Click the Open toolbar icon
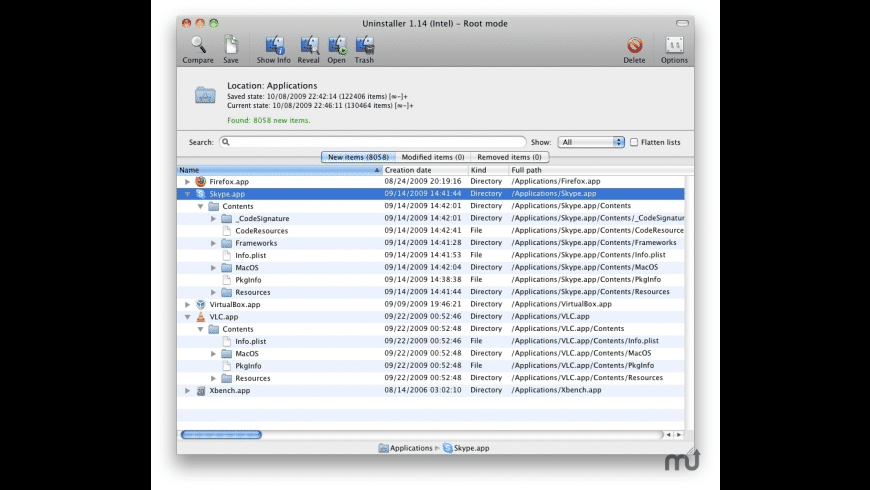Viewport: 870px width, 490px height. 337,46
